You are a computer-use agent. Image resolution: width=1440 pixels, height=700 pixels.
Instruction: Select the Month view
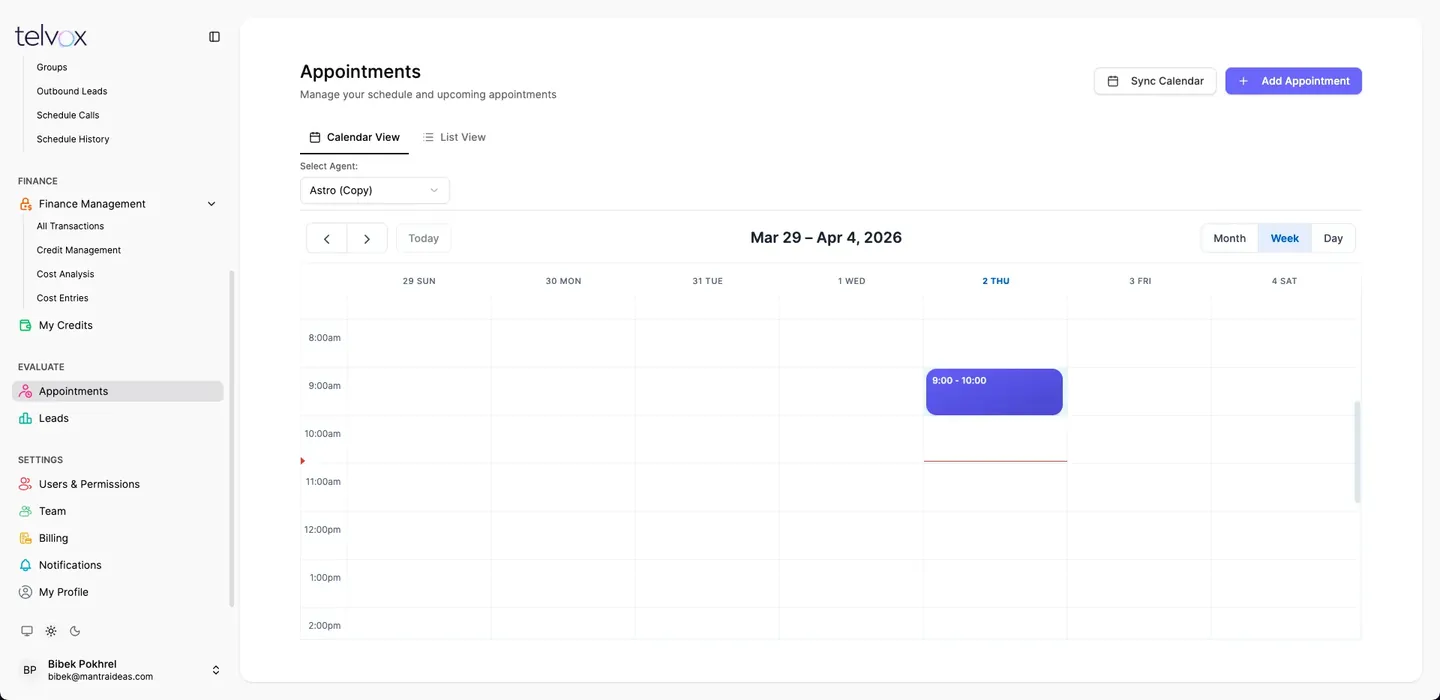[1230, 238]
